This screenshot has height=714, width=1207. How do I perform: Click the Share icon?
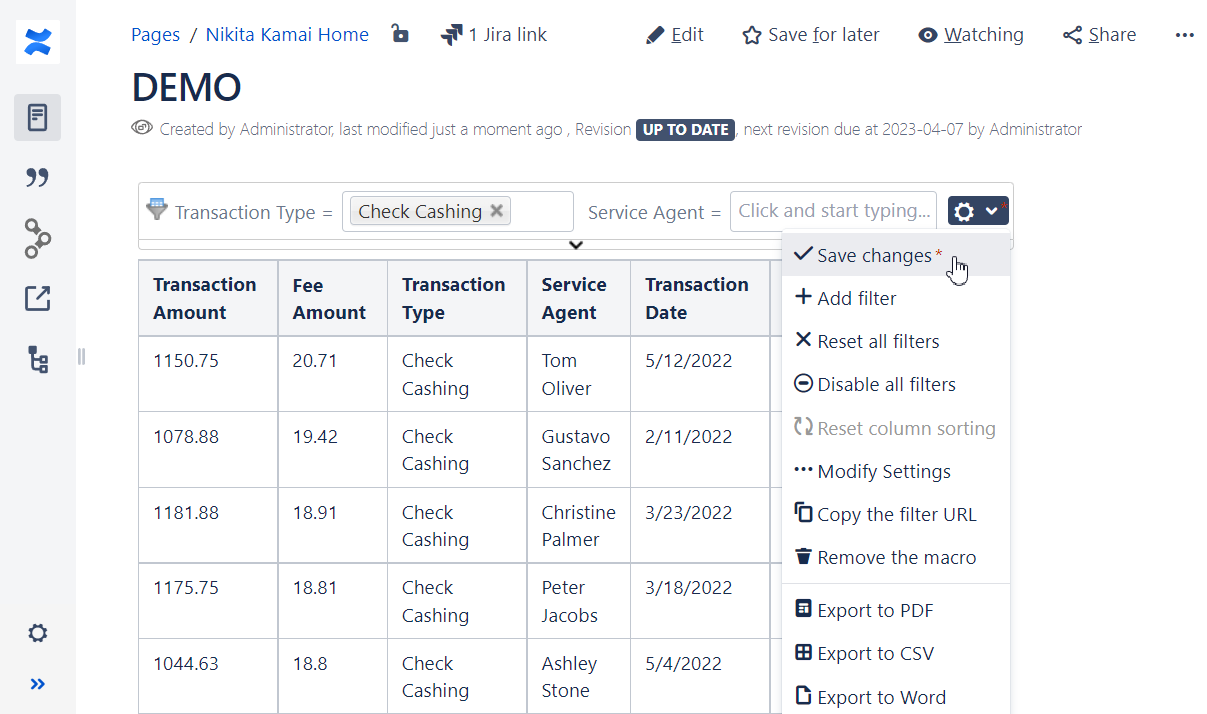tap(1075, 34)
